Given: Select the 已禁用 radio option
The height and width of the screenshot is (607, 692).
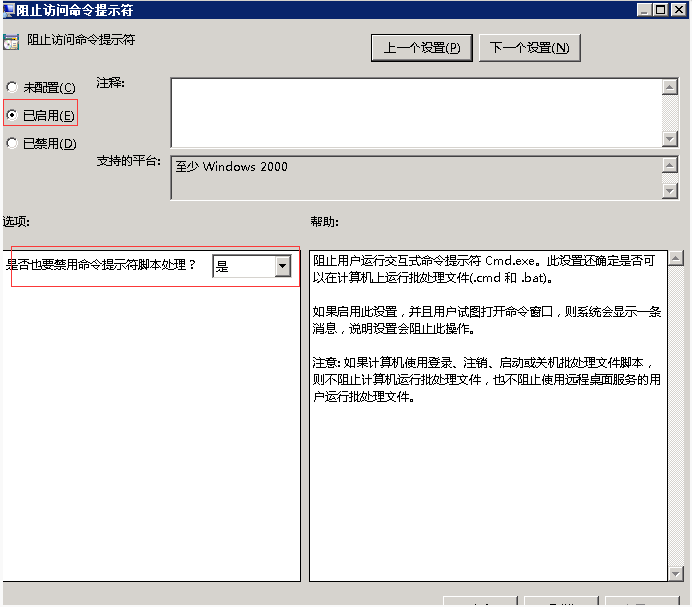Looking at the screenshot, I should (12, 143).
